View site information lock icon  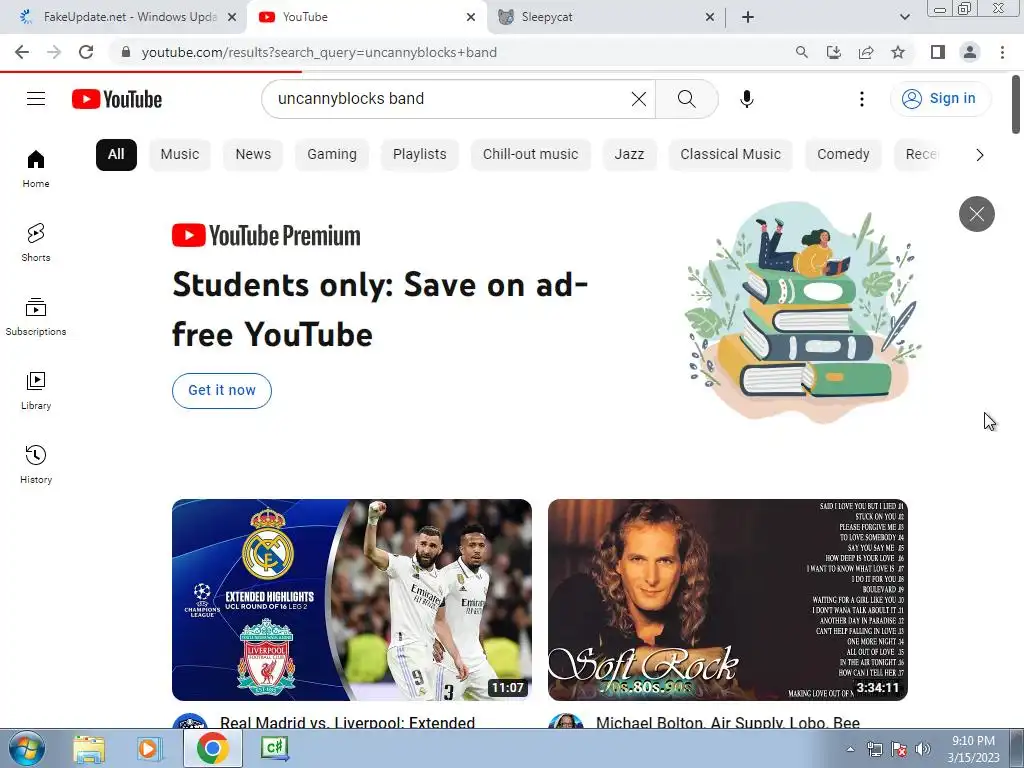126,52
